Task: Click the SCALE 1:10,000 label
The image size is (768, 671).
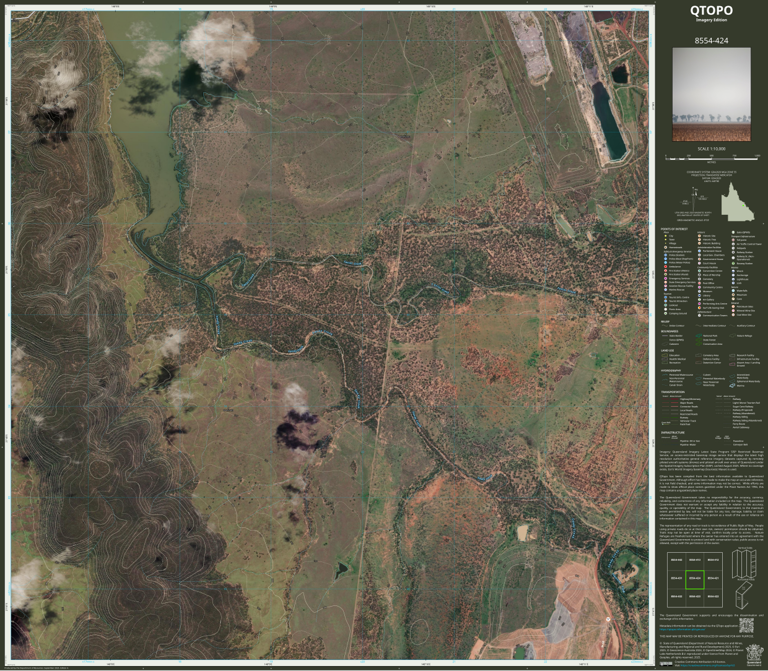Action: [x=711, y=148]
